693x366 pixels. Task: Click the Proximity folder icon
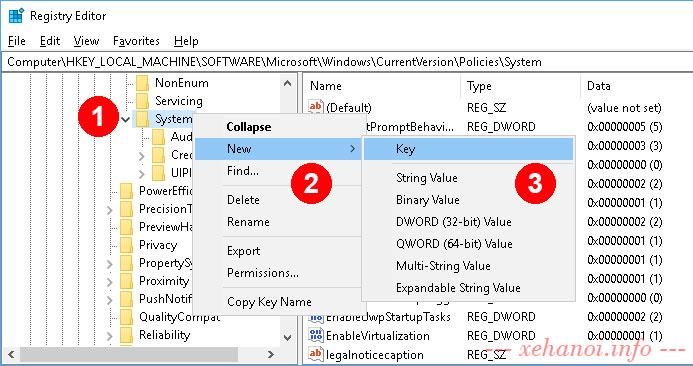tap(126, 281)
